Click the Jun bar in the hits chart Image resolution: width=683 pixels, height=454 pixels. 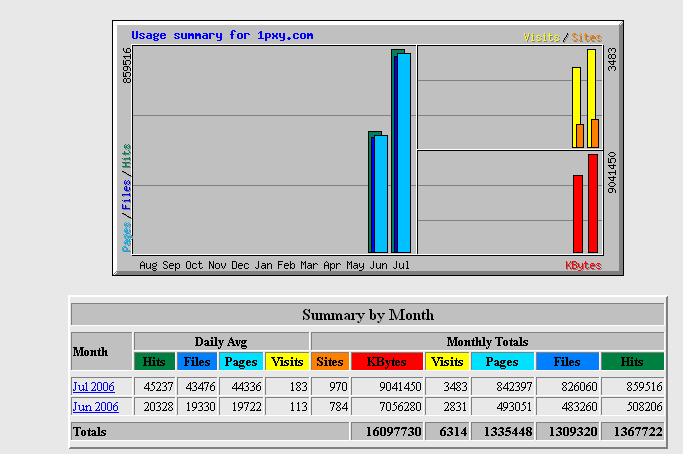click(x=378, y=192)
